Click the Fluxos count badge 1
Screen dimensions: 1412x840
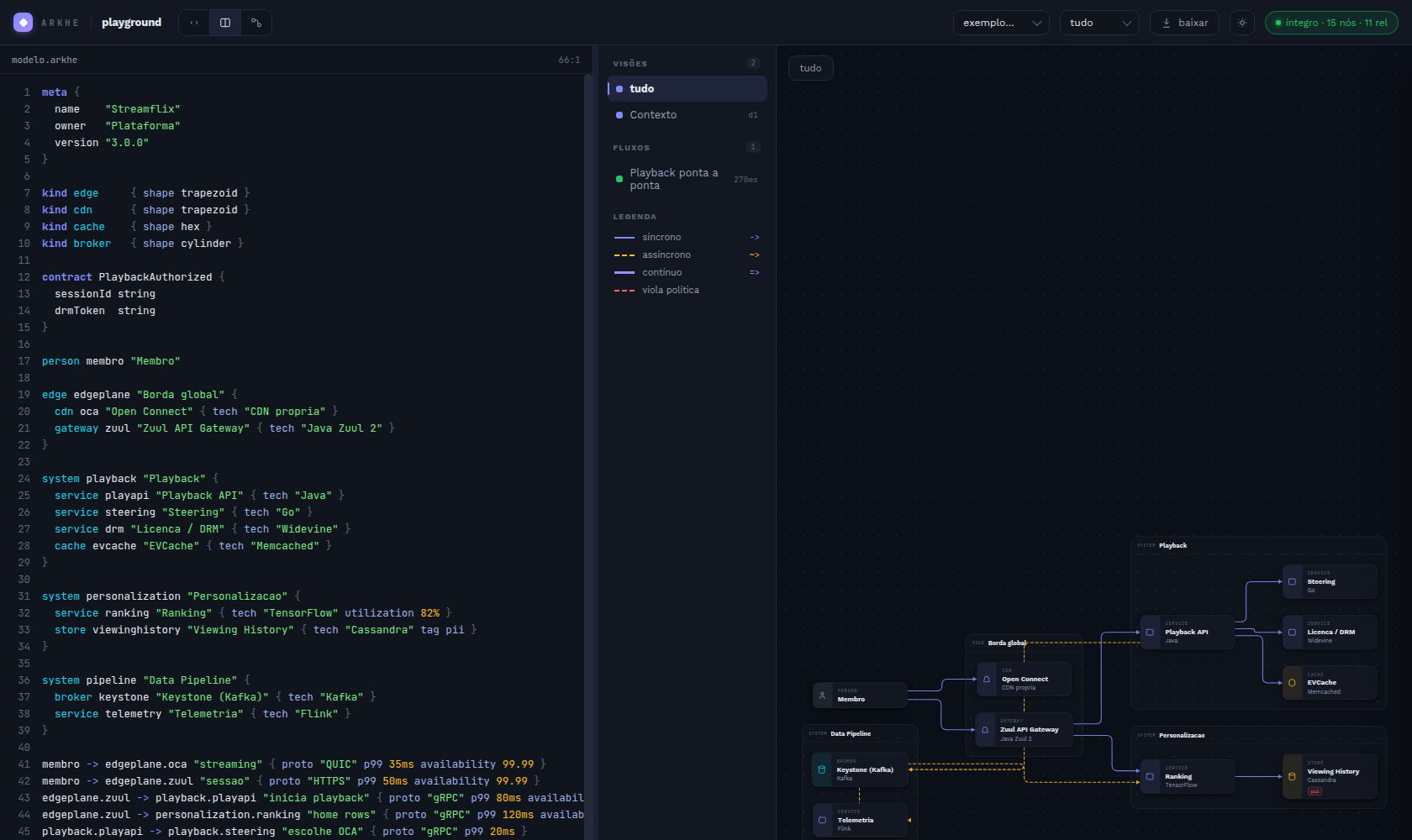(x=753, y=147)
